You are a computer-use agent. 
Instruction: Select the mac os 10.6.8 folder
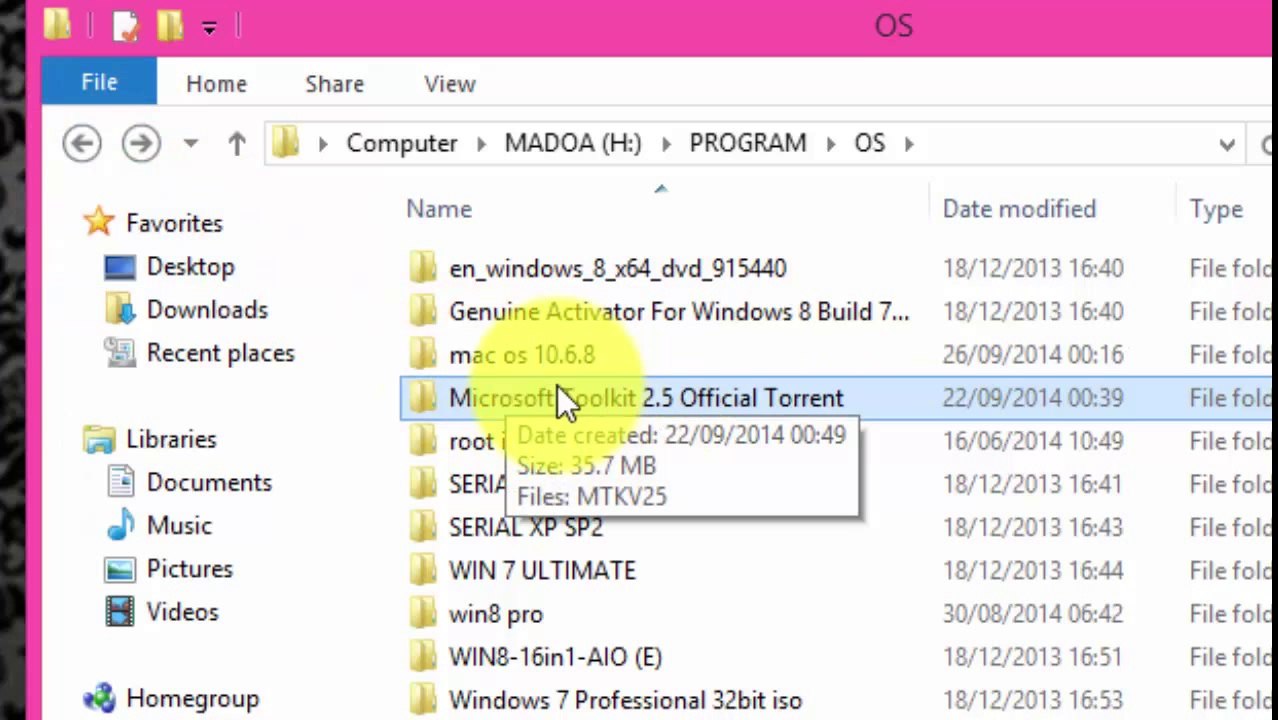pyautogui.click(x=521, y=355)
